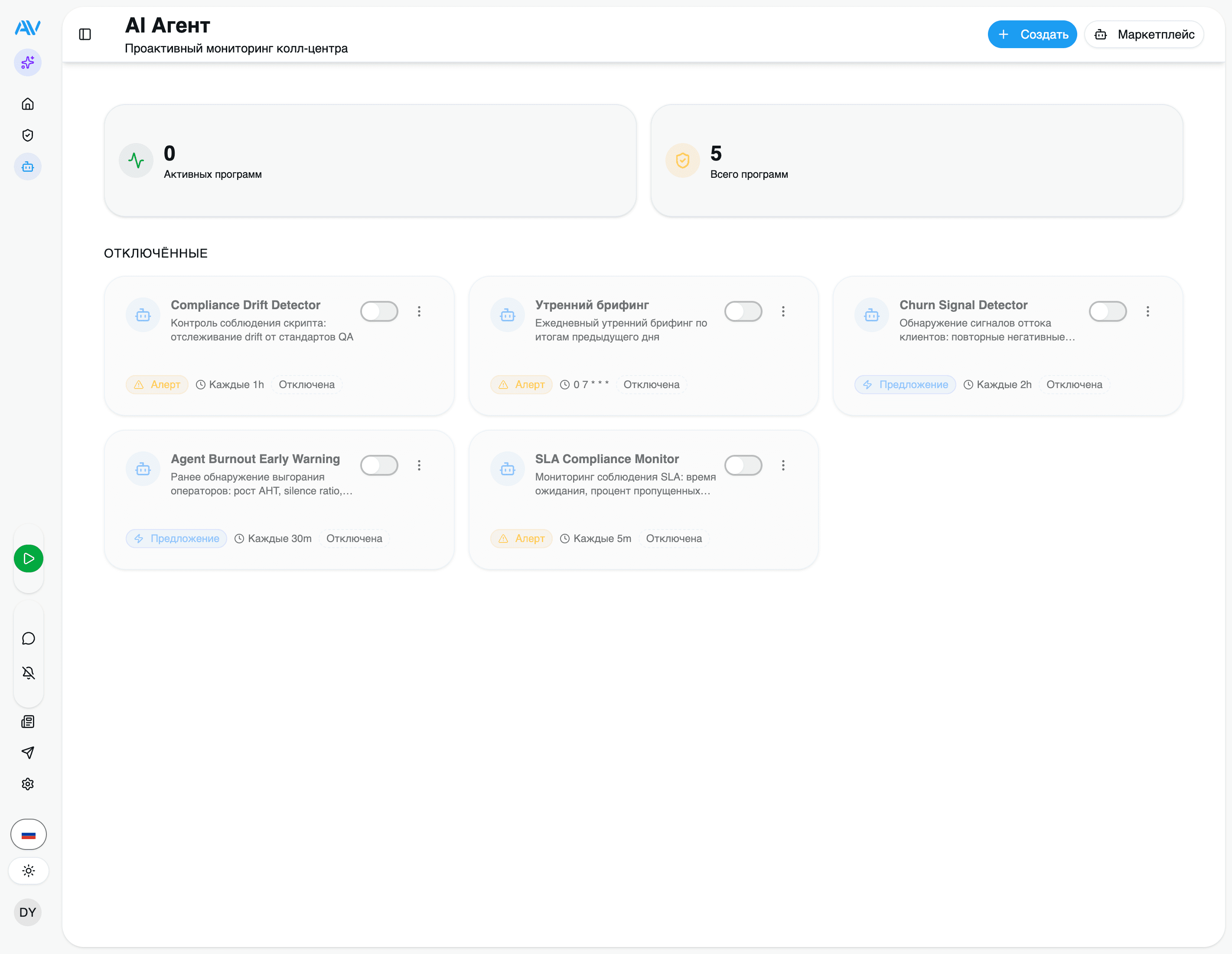
Task: Enable the SLA Compliance Monitor toggle
Action: click(x=743, y=465)
